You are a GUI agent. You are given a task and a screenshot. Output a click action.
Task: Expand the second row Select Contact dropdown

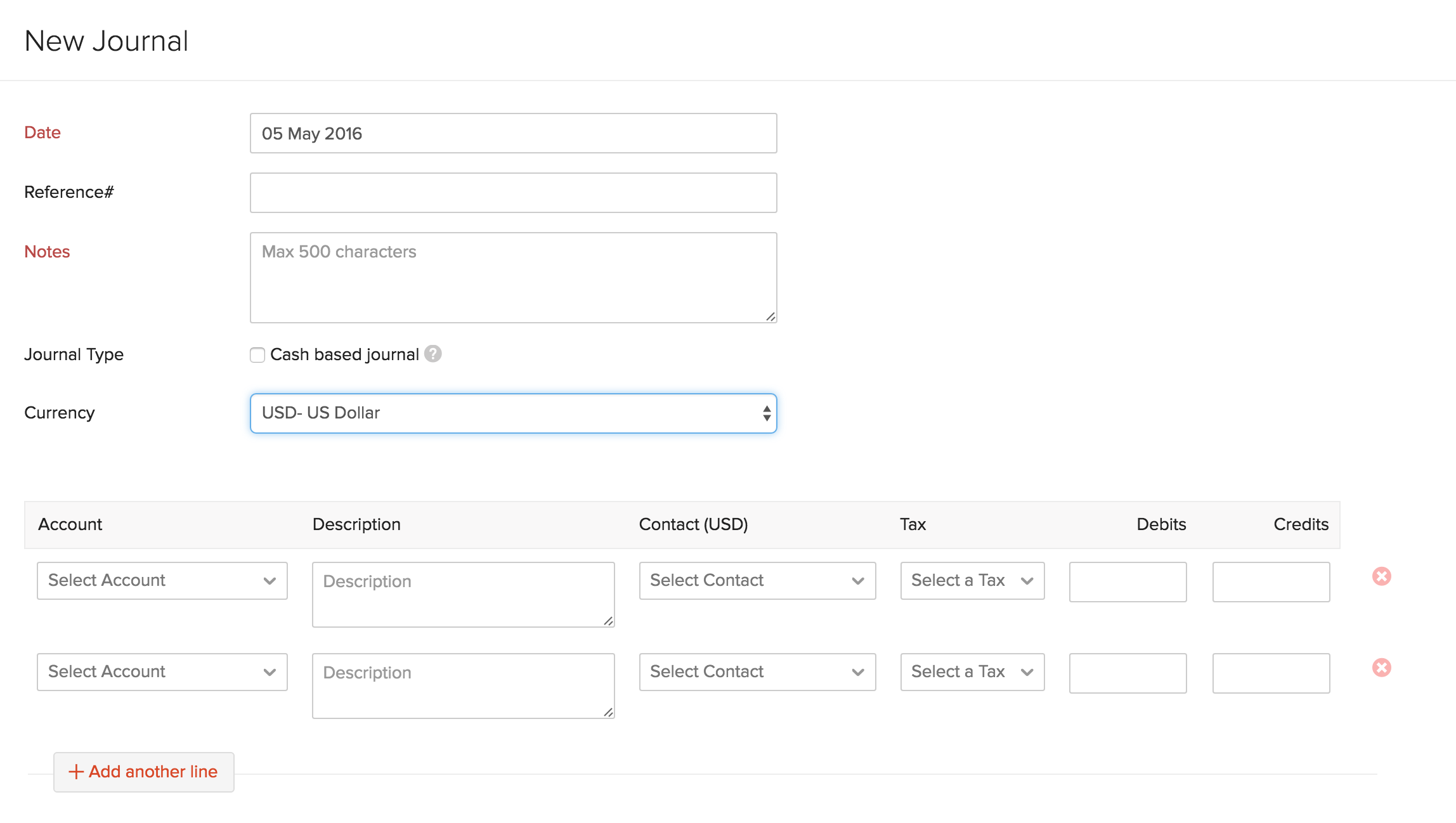(757, 672)
